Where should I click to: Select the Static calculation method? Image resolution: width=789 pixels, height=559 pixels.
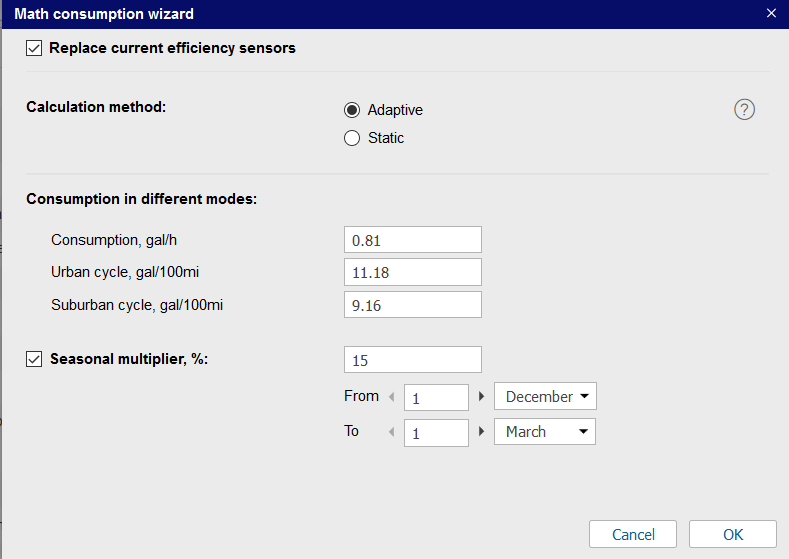(352, 138)
